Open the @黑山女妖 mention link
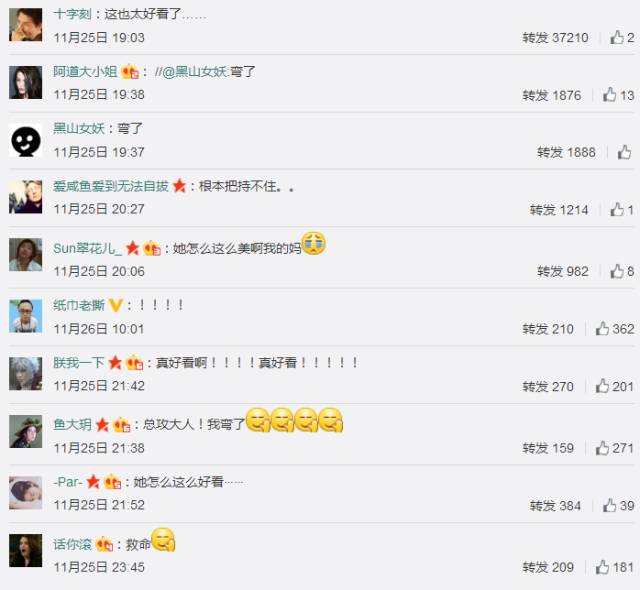Image resolution: width=640 pixels, height=590 pixels. coord(196,72)
